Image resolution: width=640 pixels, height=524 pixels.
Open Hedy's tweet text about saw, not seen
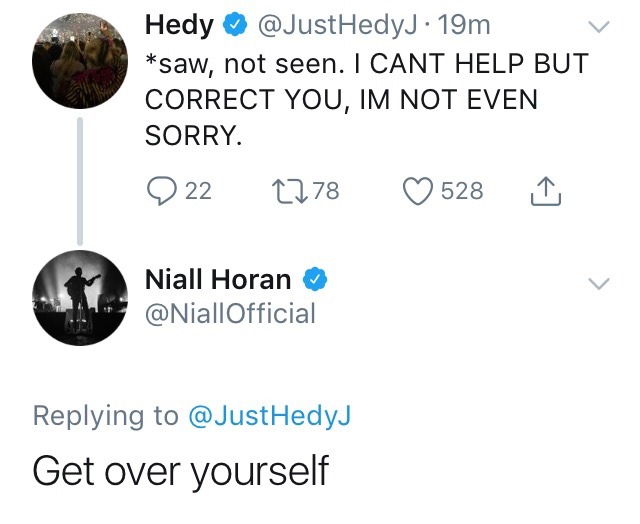click(x=366, y=98)
